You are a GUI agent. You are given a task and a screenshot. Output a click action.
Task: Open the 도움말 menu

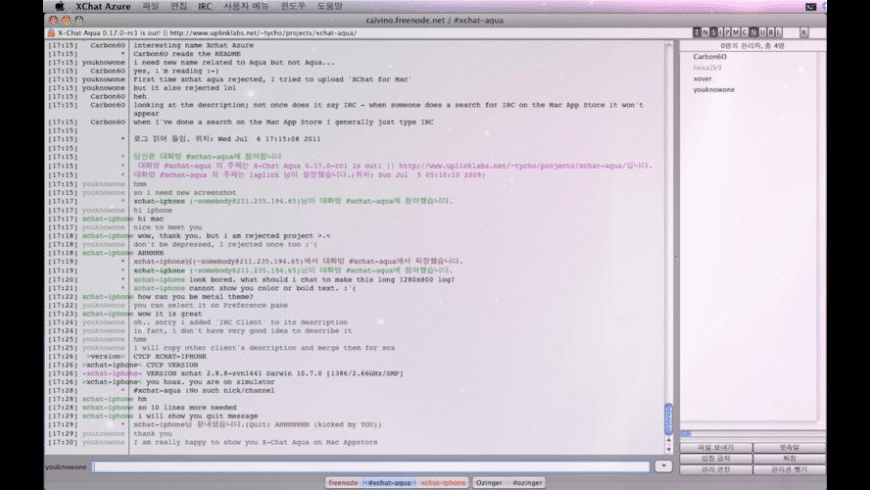[x=330, y=7]
